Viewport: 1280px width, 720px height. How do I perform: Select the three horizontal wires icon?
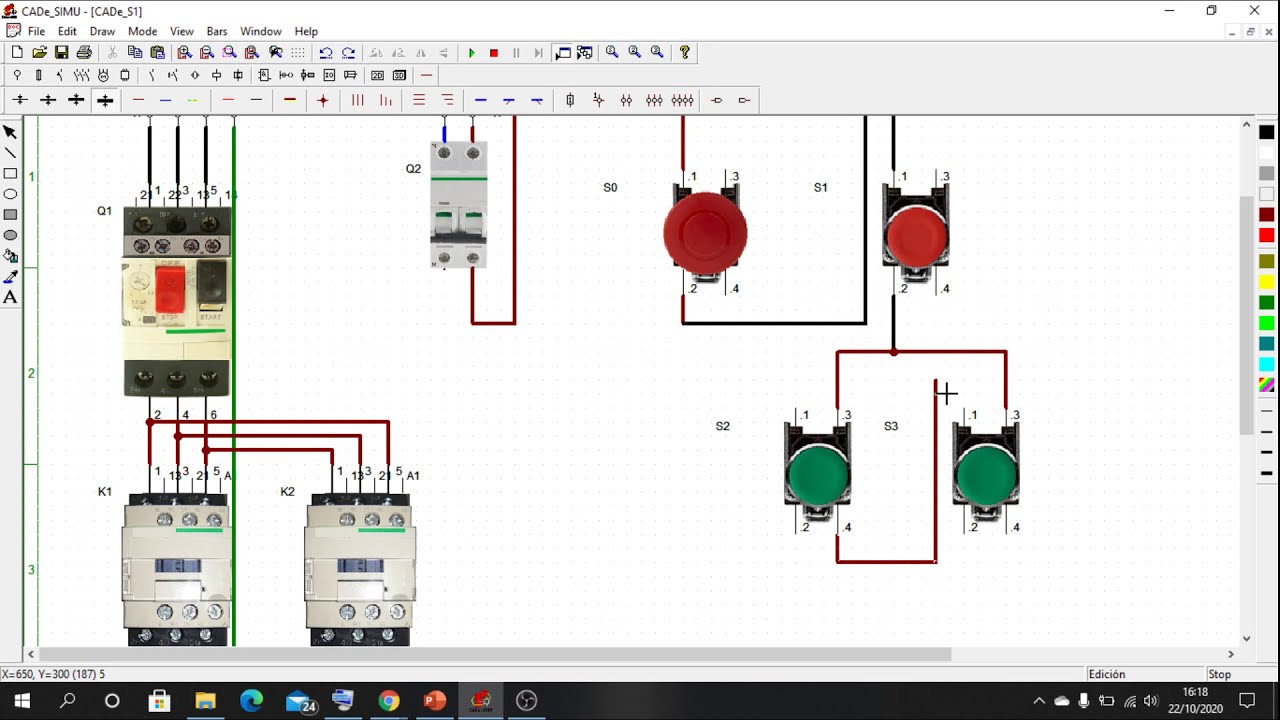pyautogui.click(x=419, y=100)
